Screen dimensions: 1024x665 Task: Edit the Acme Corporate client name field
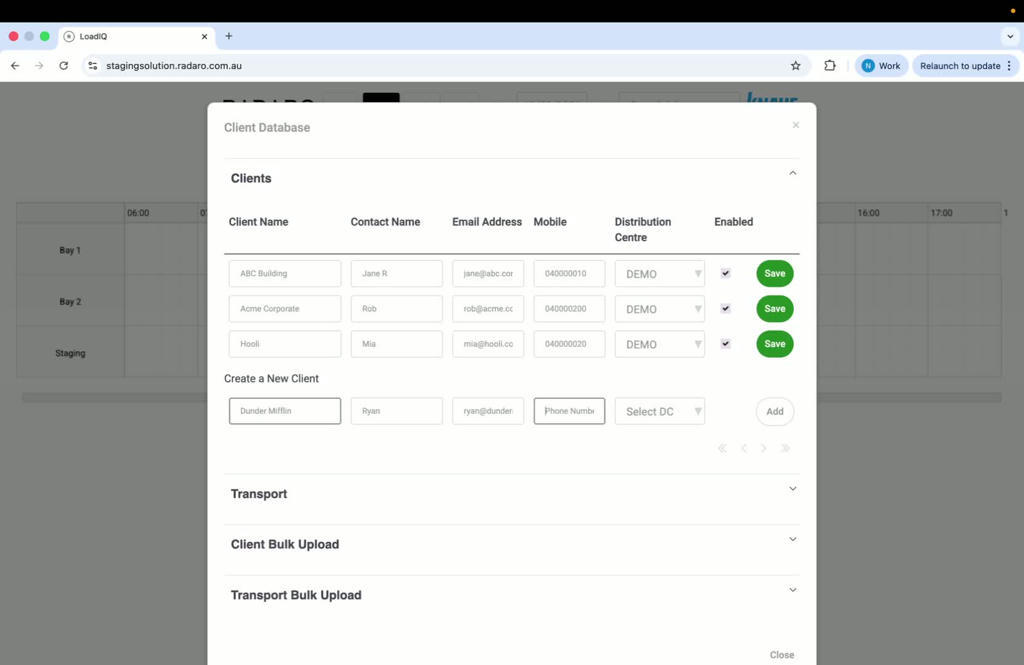(x=285, y=309)
